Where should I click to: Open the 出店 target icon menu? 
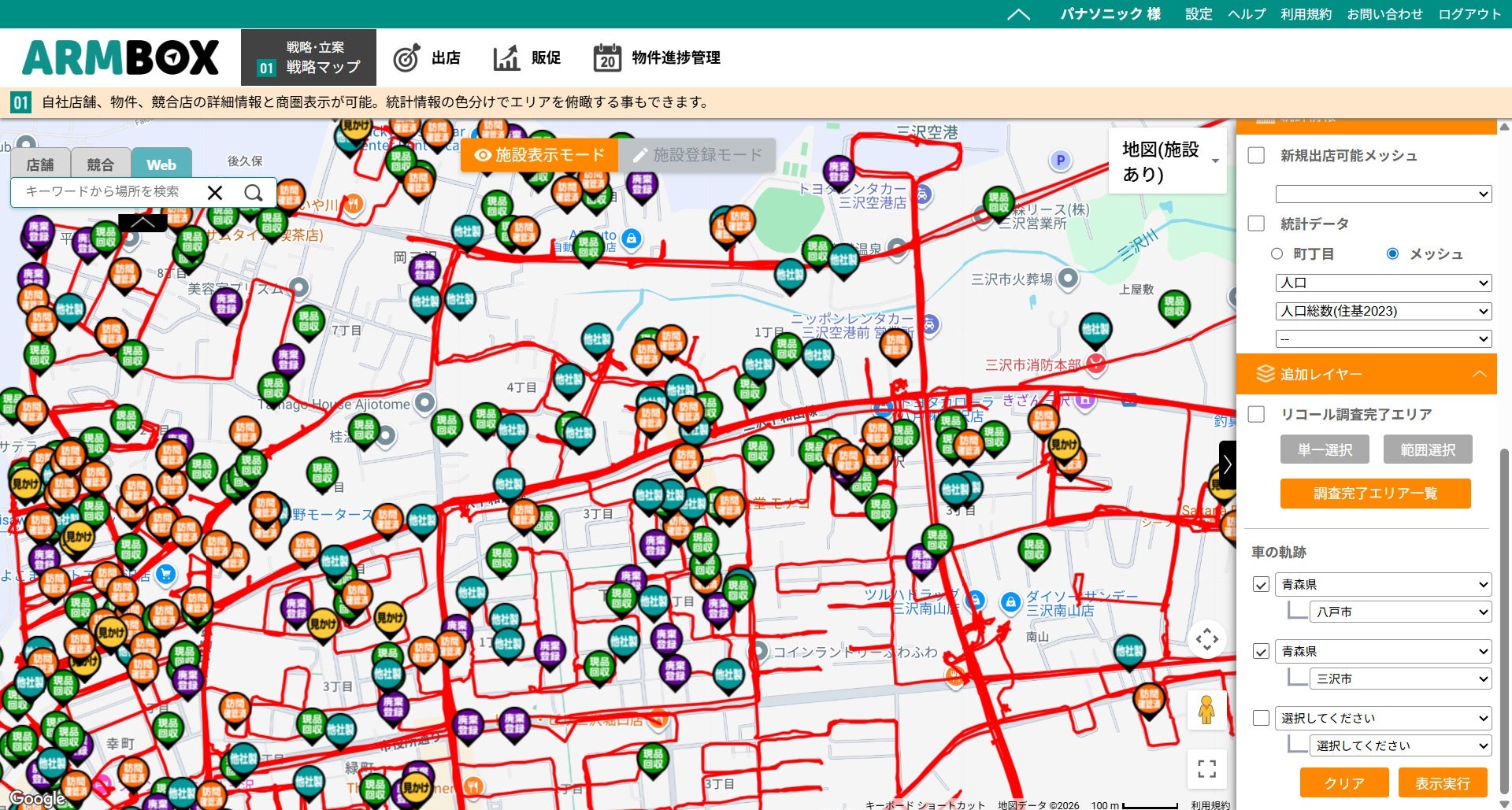coord(406,57)
